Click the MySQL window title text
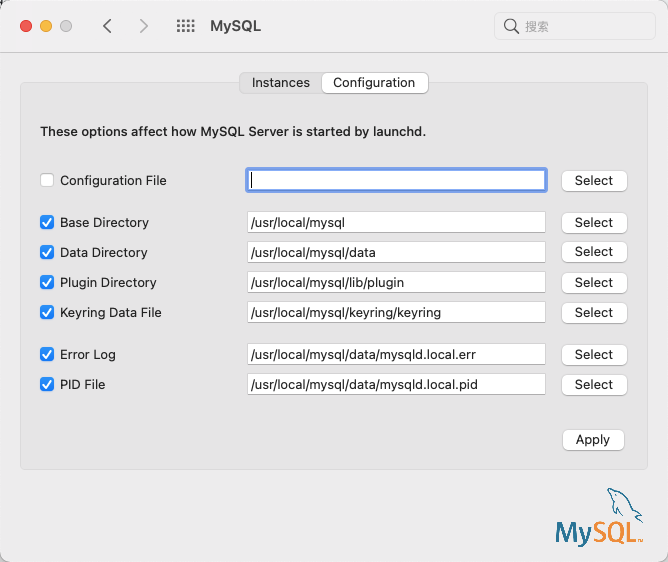The height and width of the screenshot is (562, 668). click(x=236, y=26)
